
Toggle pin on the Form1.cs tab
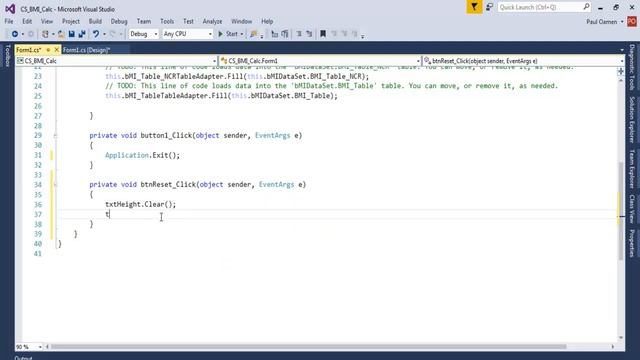[48, 50]
